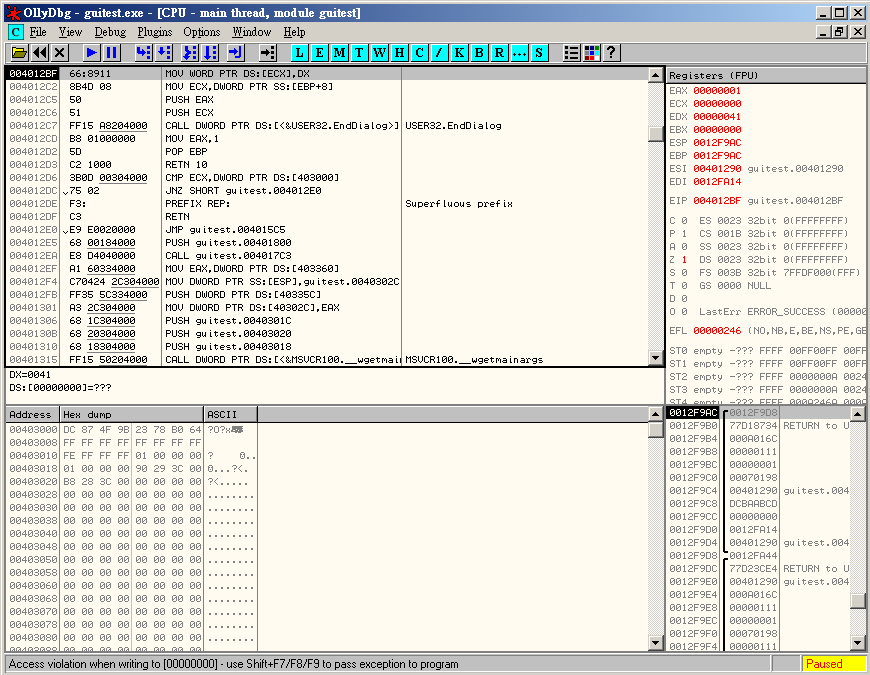Click the Go to address icon
Image resolution: width=870 pixels, height=675 pixels.
pyautogui.click(x=267, y=52)
